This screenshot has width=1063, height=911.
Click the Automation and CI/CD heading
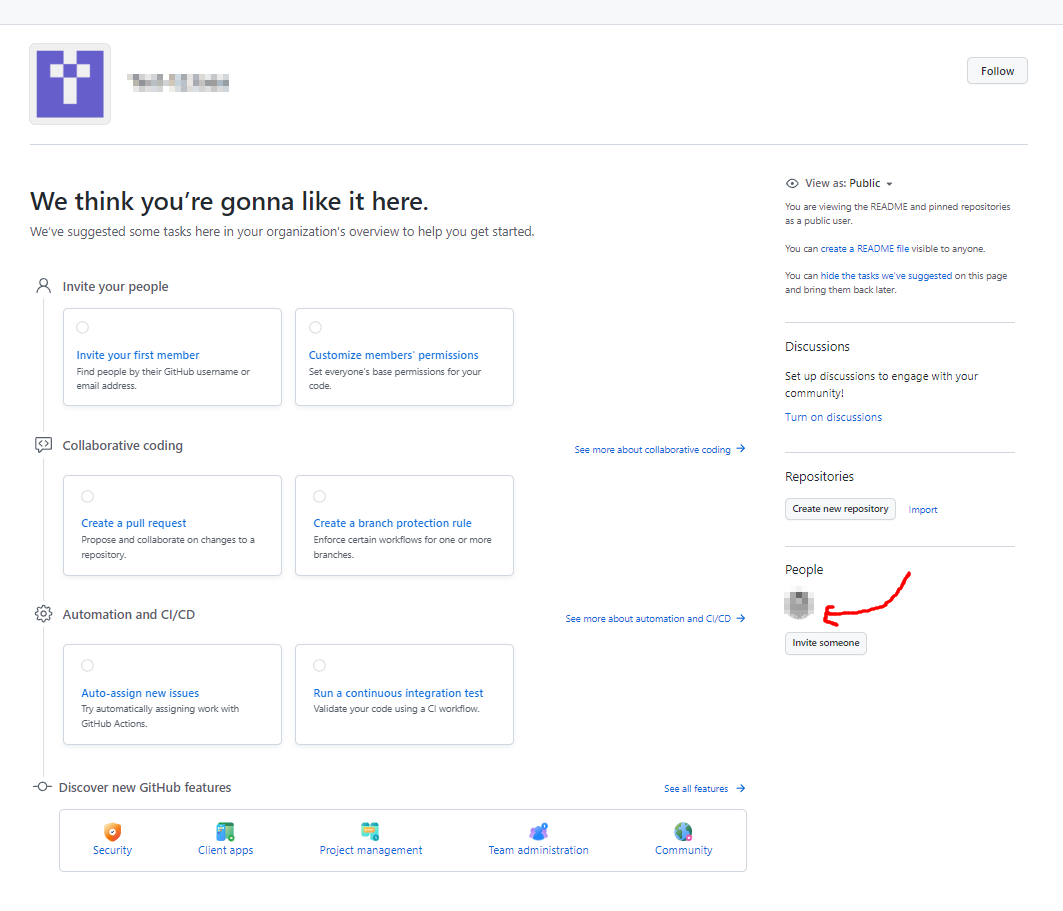click(x=129, y=615)
